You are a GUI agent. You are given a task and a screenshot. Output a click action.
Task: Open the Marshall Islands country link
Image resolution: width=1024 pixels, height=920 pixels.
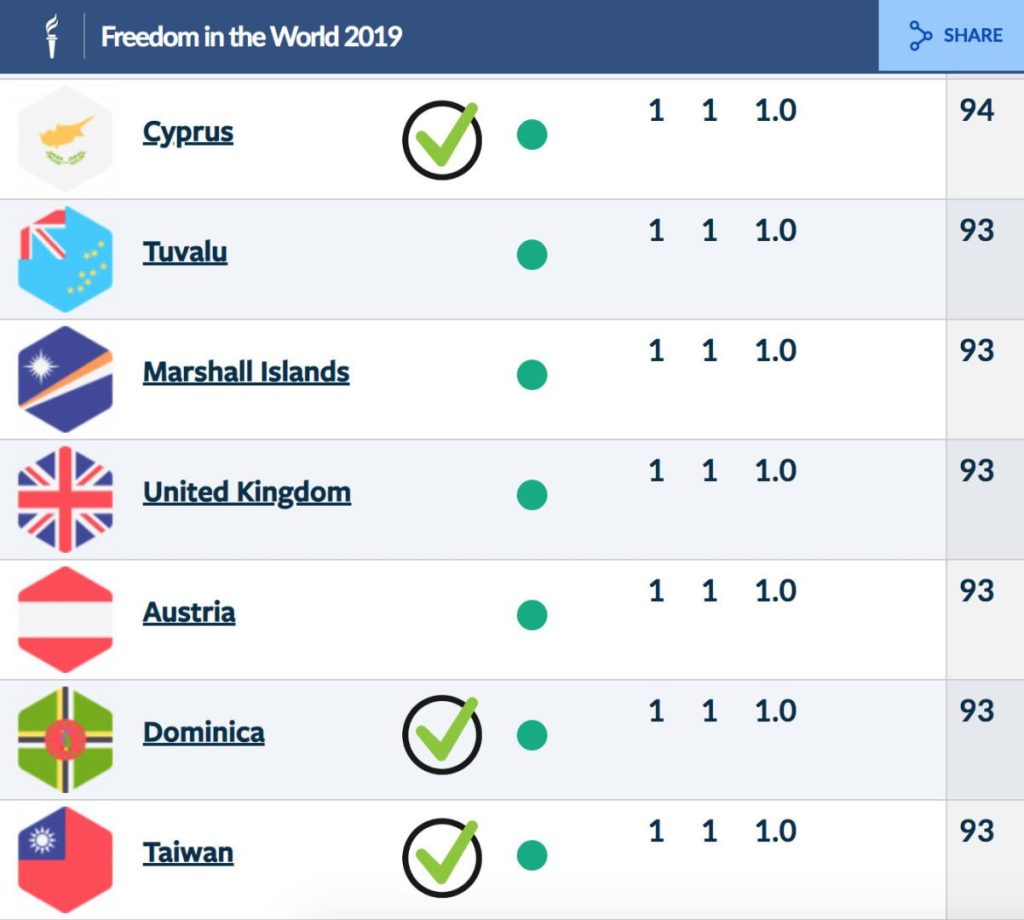246,372
